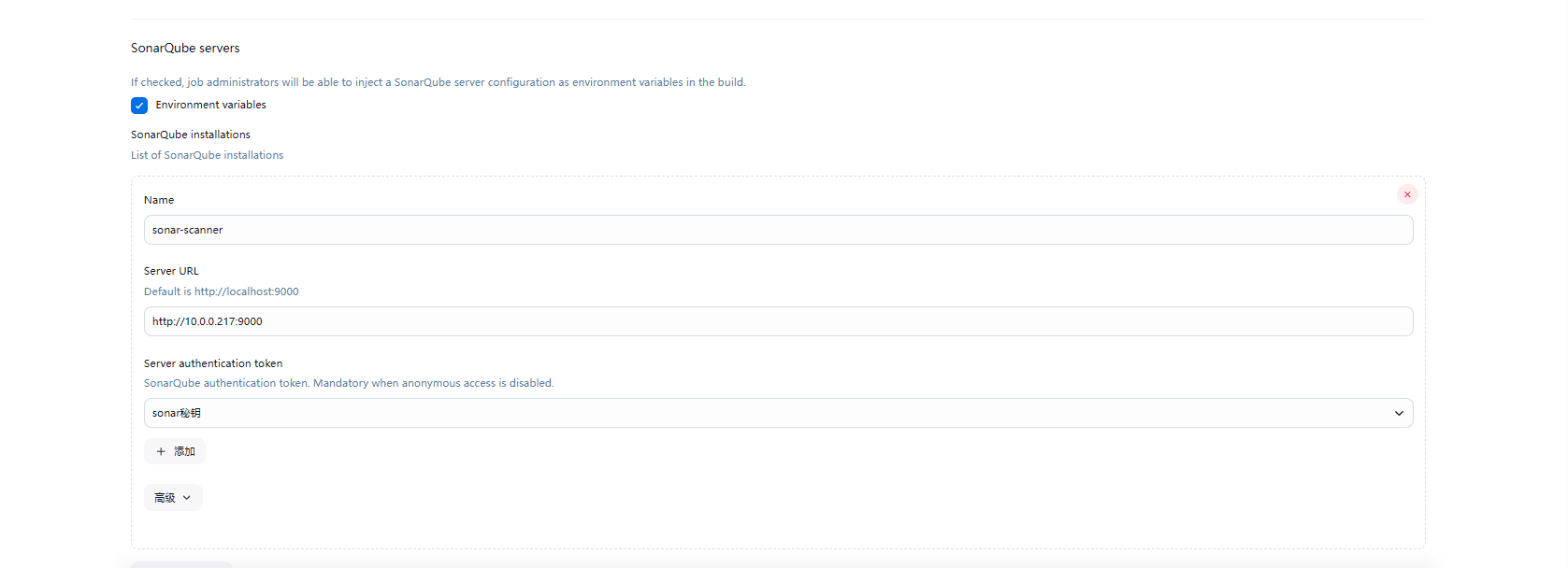Click the 'Server authentication token' label
The width and height of the screenshot is (1568, 568).
(213, 363)
